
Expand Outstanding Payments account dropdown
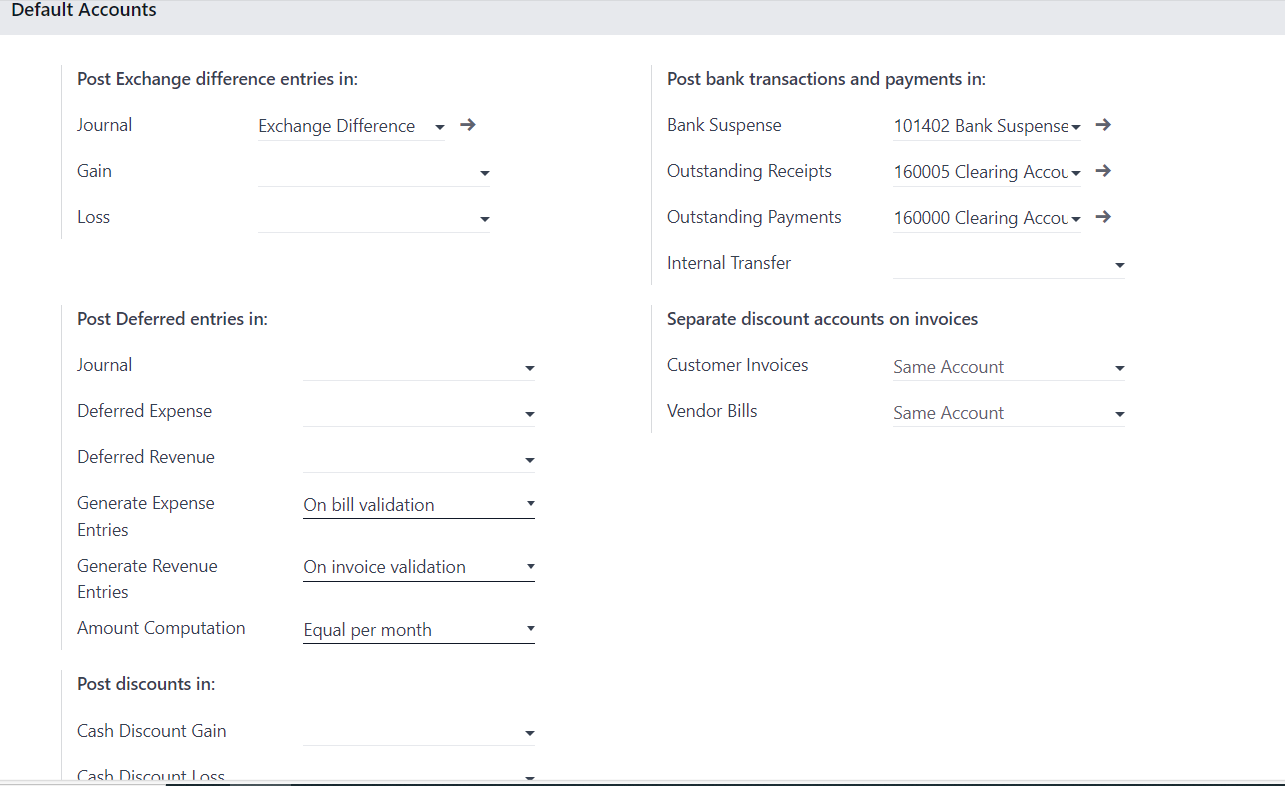point(1076,219)
